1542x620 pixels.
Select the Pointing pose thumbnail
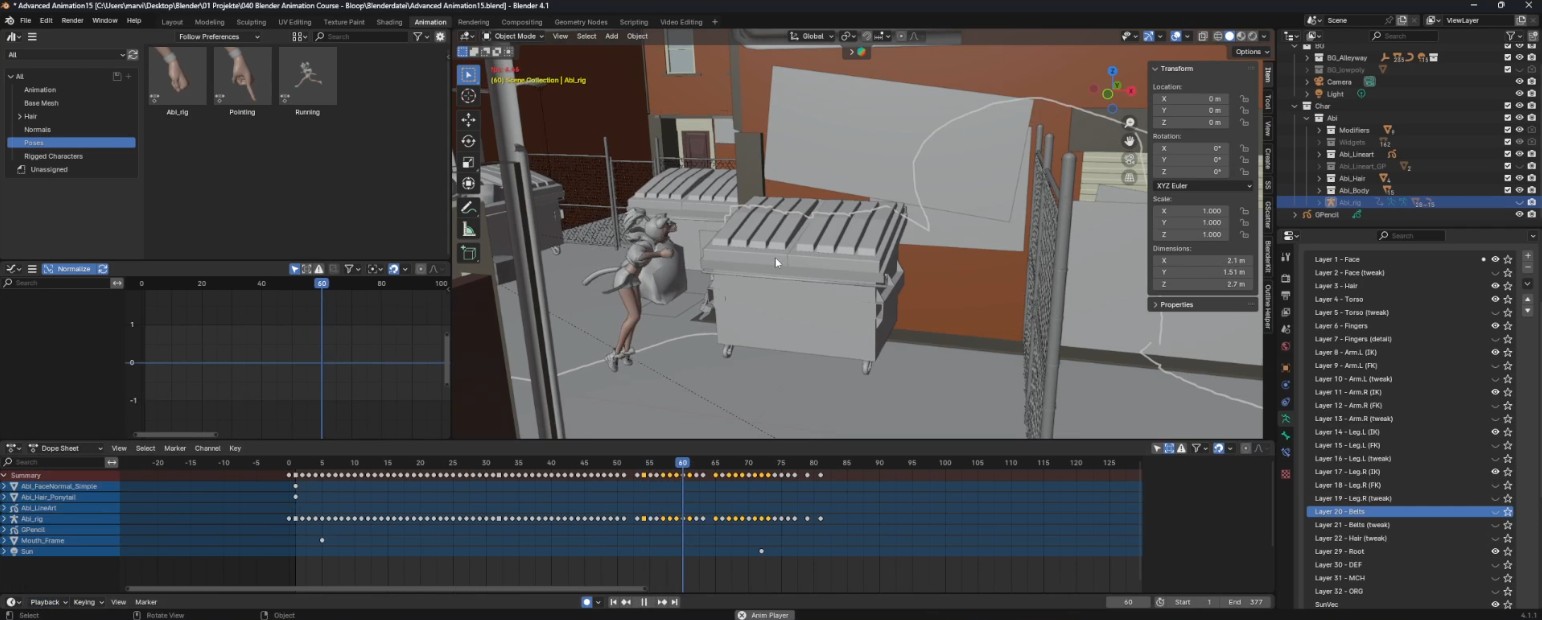[x=242, y=77]
